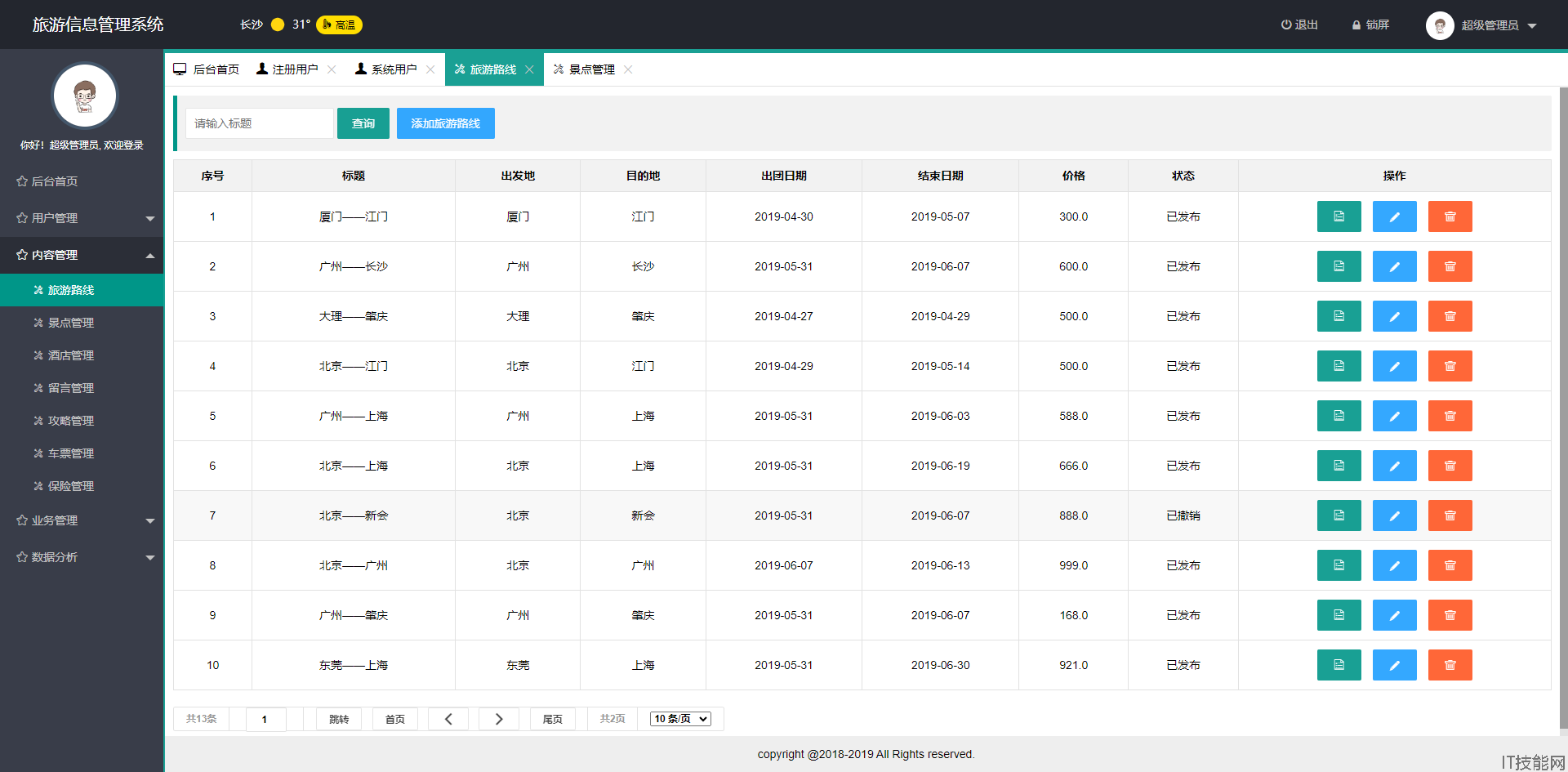Collapse the 内容管理 sidebar menu
The height and width of the screenshot is (772, 1568).
(82, 255)
